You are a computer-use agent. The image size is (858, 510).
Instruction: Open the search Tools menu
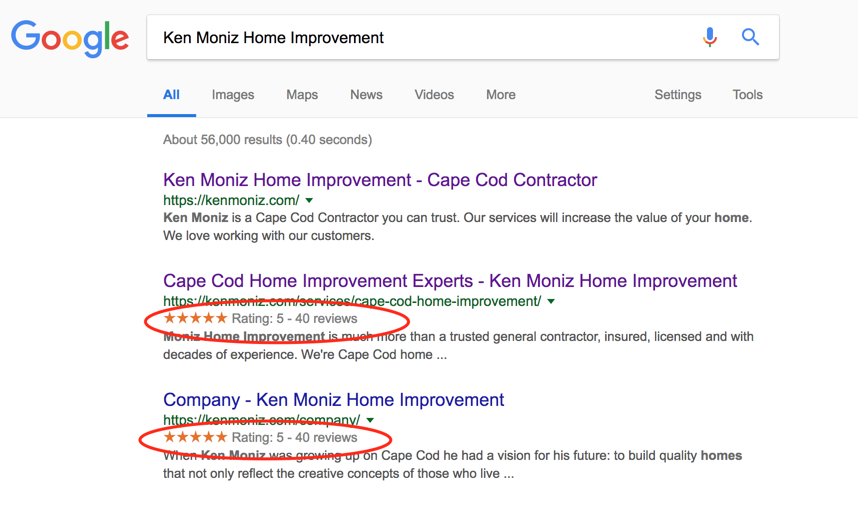747,95
